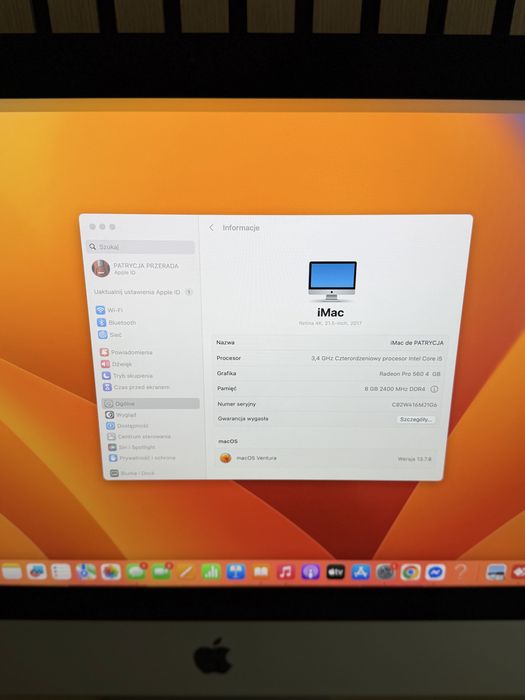Screen dimensions: 525x700
Task: Focus the Szukaj search field
Action: pyautogui.click(x=141, y=247)
